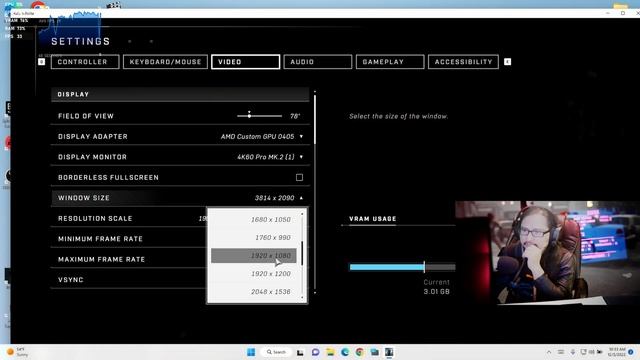Open the Accessibility tab
This screenshot has width=640, height=360.
(463, 62)
